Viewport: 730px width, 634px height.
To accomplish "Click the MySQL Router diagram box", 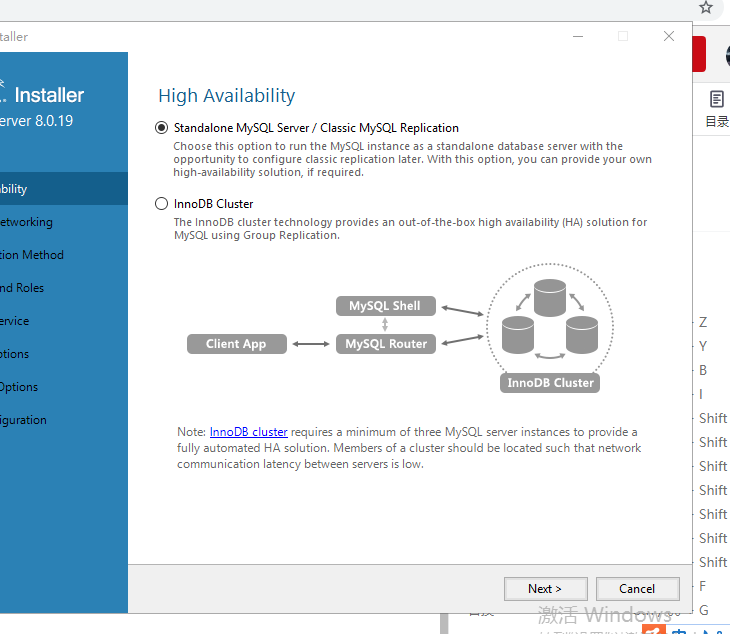I will click(385, 344).
